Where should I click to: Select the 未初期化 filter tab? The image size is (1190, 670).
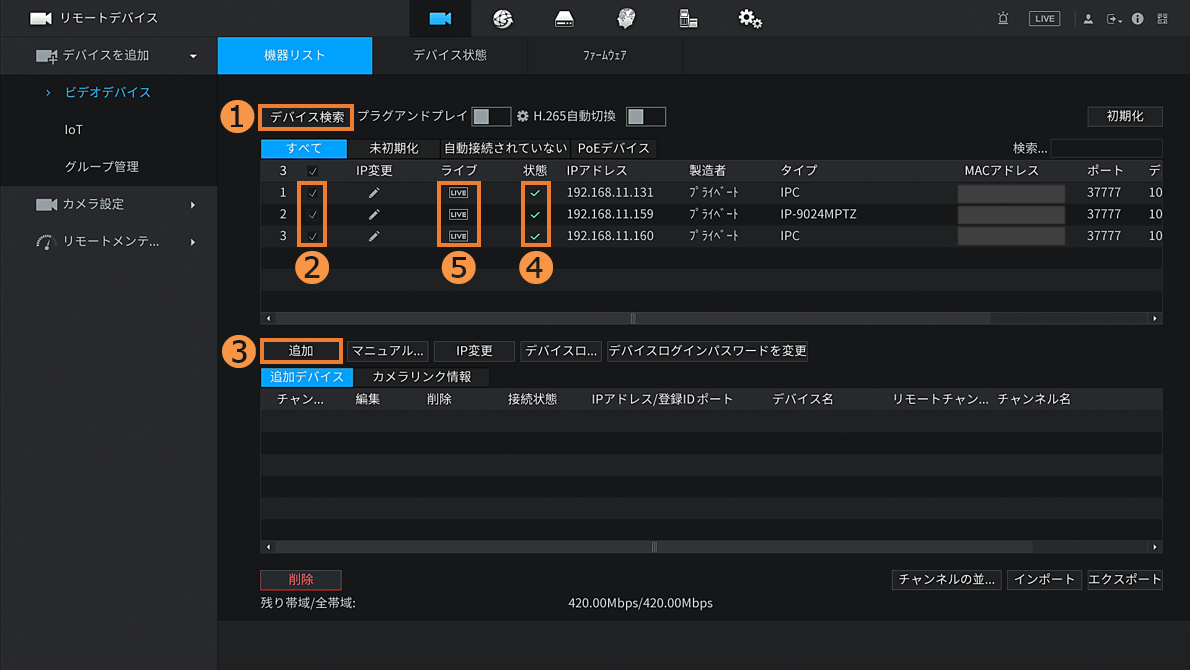(394, 149)
